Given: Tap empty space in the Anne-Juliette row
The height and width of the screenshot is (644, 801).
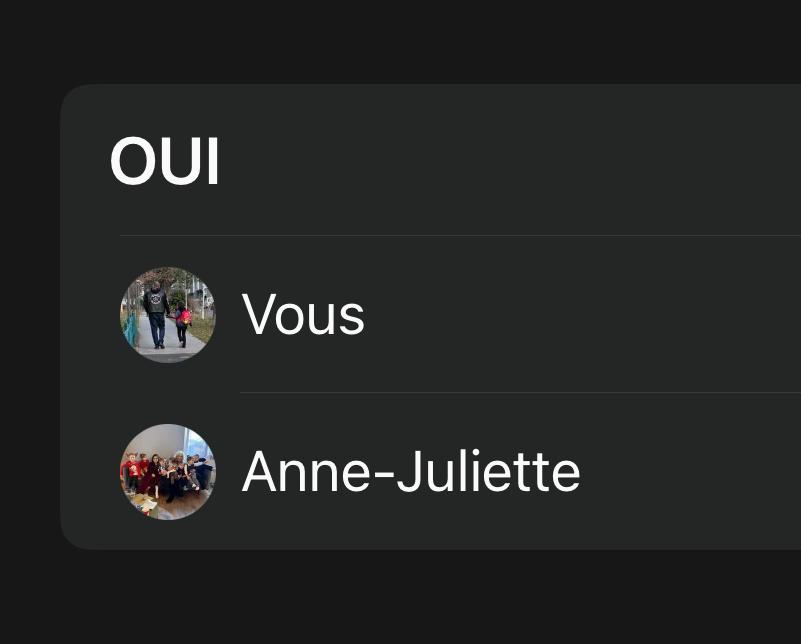Looking at the screenshot, I should point(690,472).
